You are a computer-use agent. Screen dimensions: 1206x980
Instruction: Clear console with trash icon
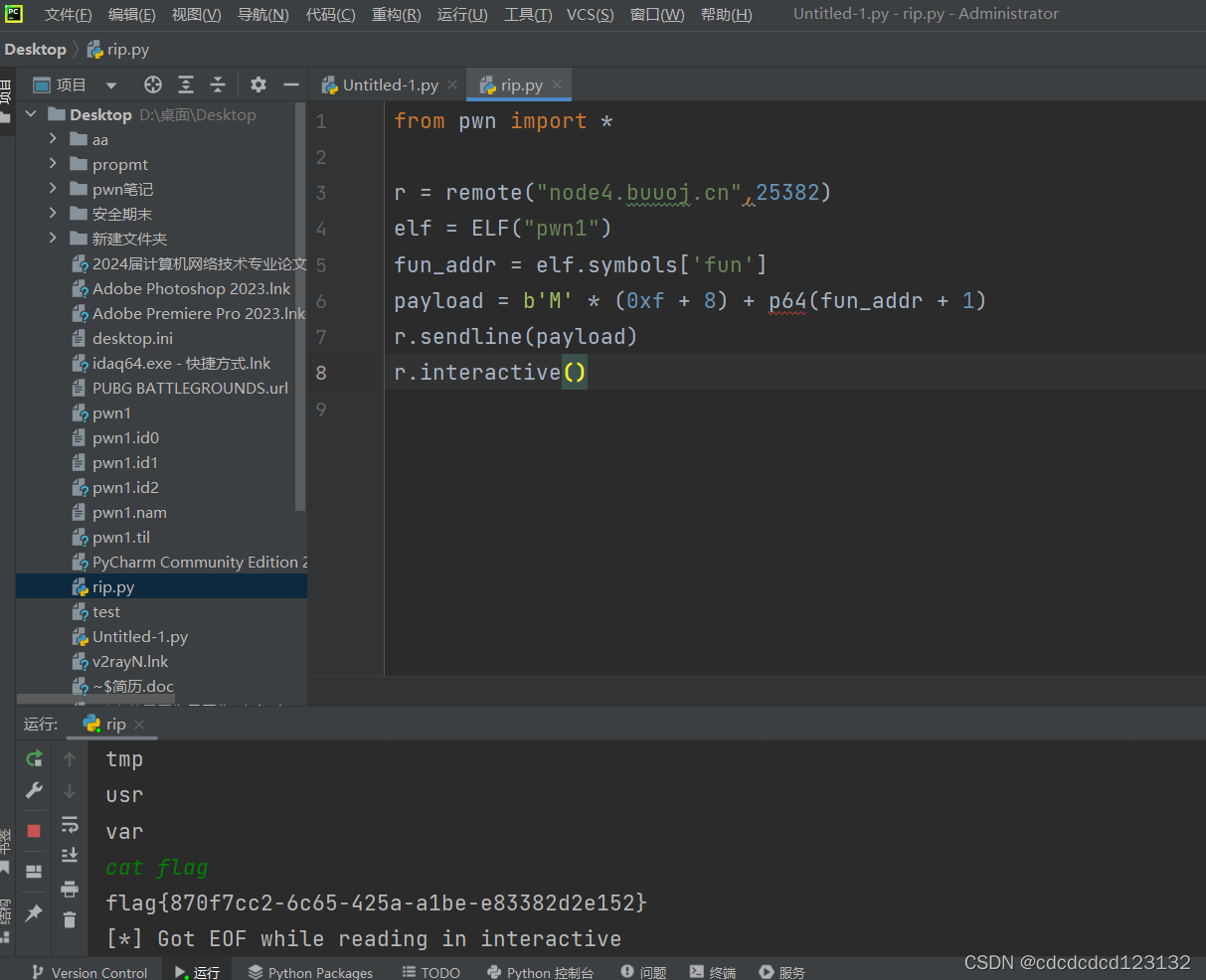point(70,919)
